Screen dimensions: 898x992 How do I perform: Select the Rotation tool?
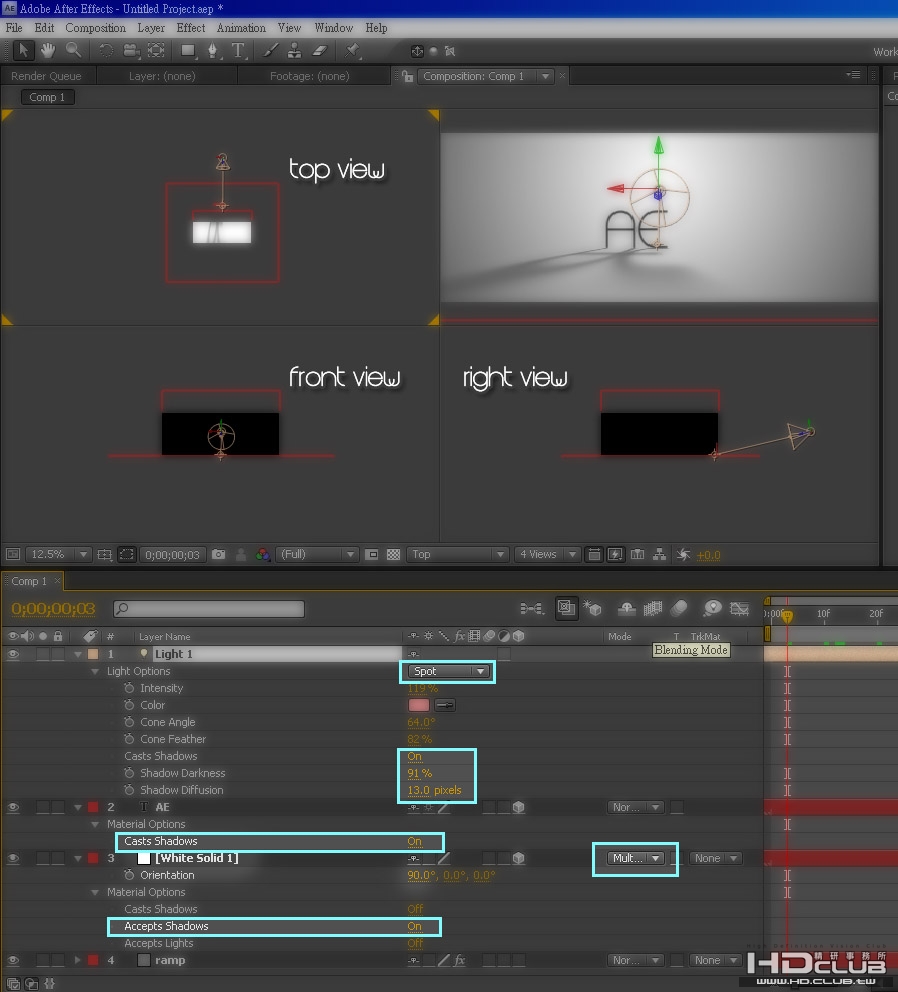[x=106, y=51]
